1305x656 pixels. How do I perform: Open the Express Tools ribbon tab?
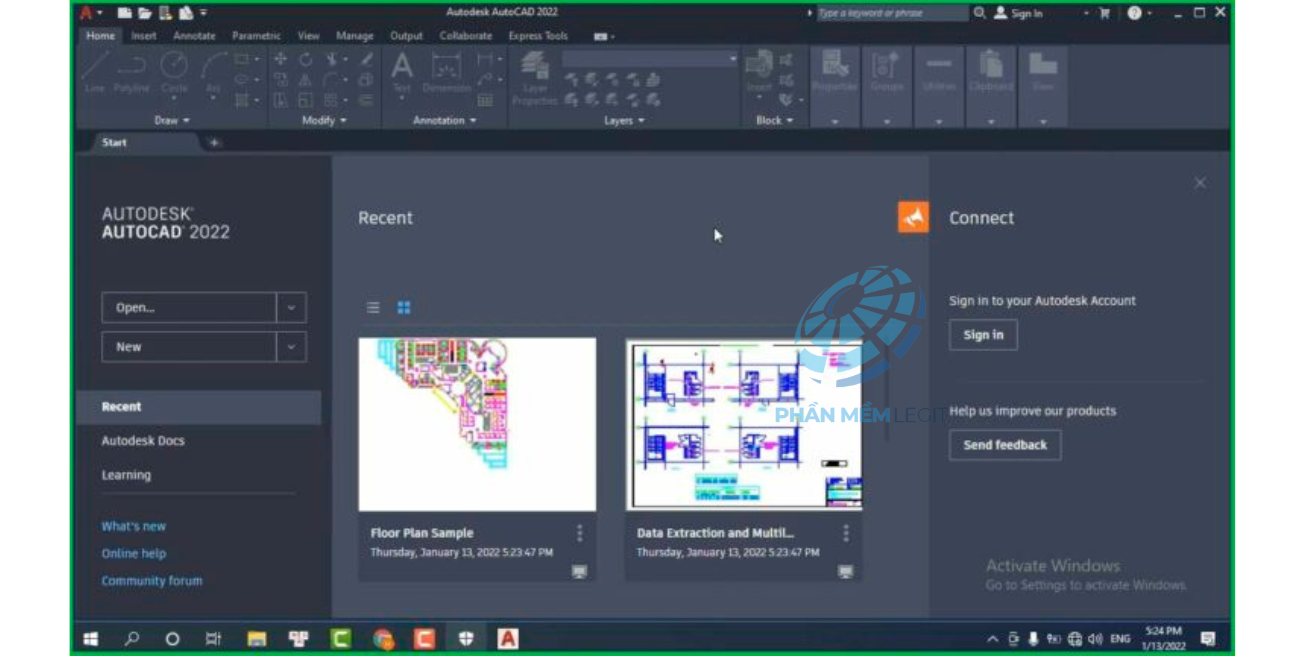(x=538, y=36)
